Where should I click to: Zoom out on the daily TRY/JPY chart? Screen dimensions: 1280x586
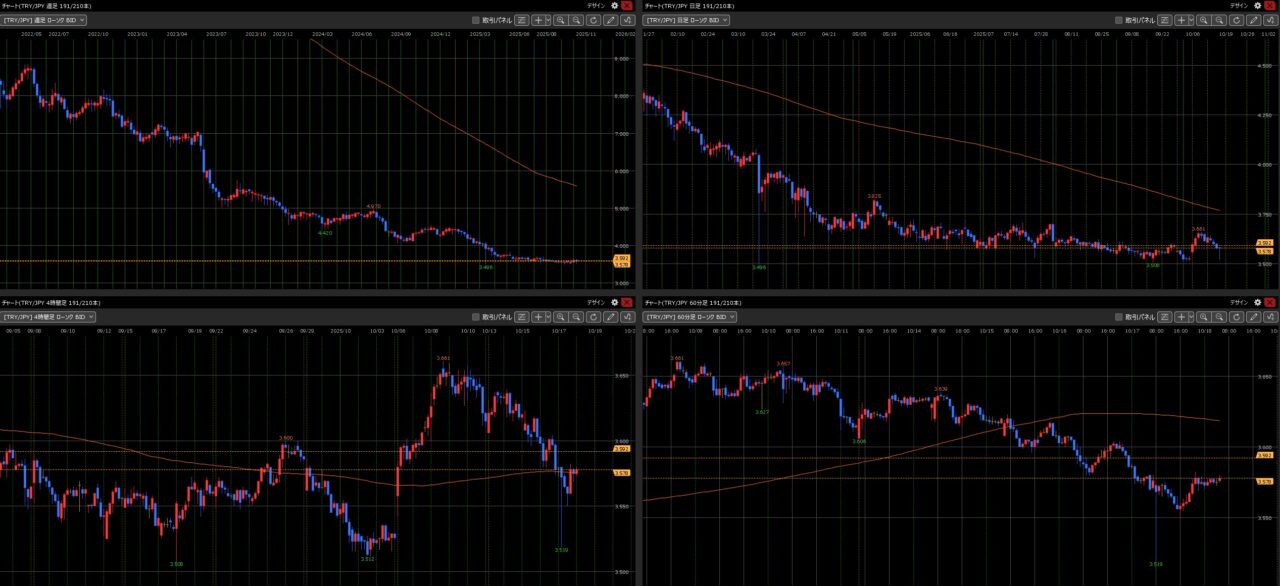point(1220,20)
